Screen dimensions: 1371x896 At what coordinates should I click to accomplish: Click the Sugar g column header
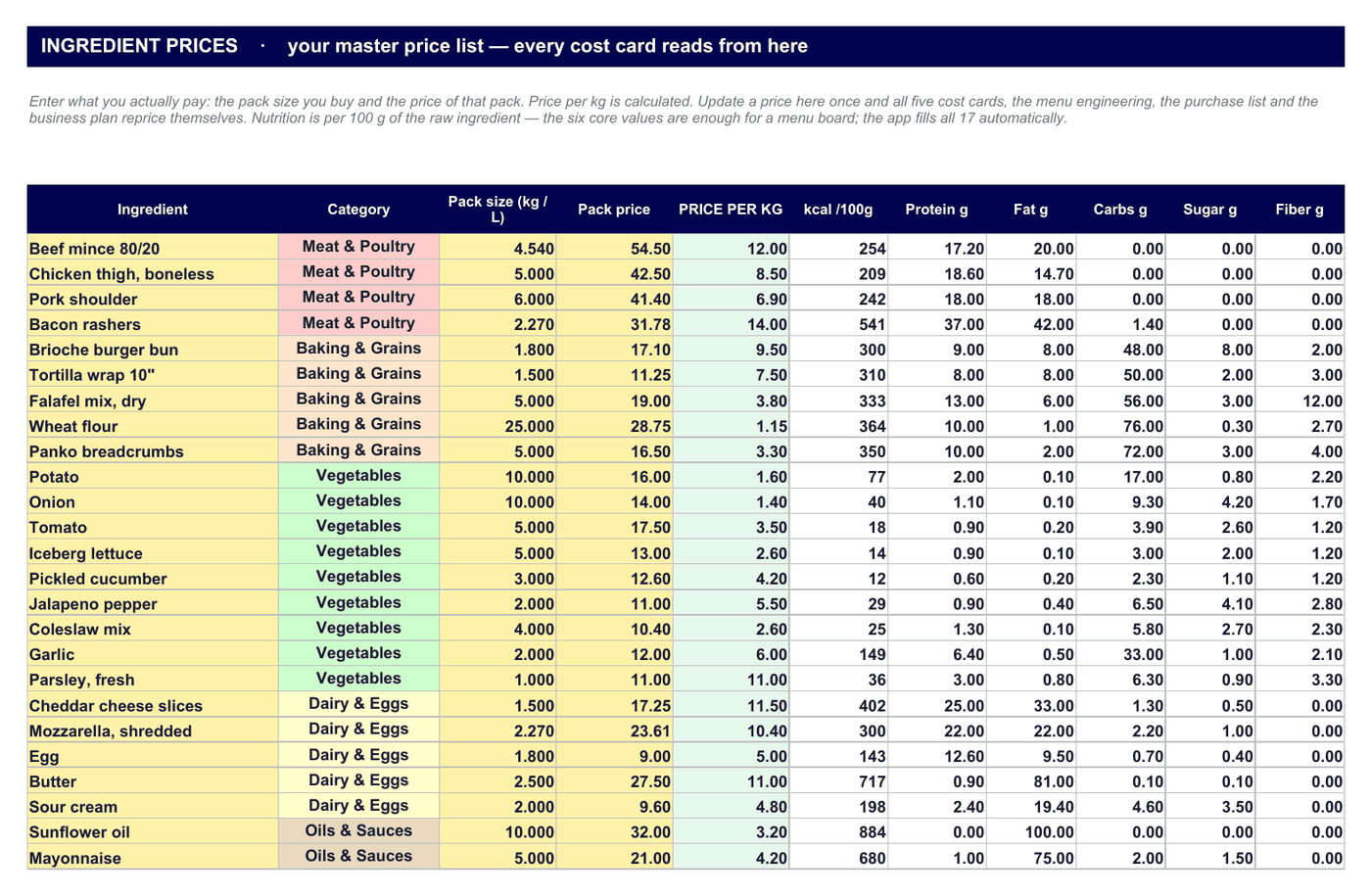coord(1210,210)
